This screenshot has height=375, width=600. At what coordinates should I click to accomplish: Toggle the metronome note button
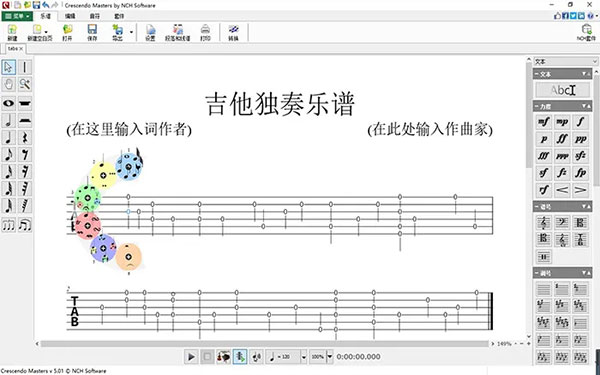(x=256, y=357)
